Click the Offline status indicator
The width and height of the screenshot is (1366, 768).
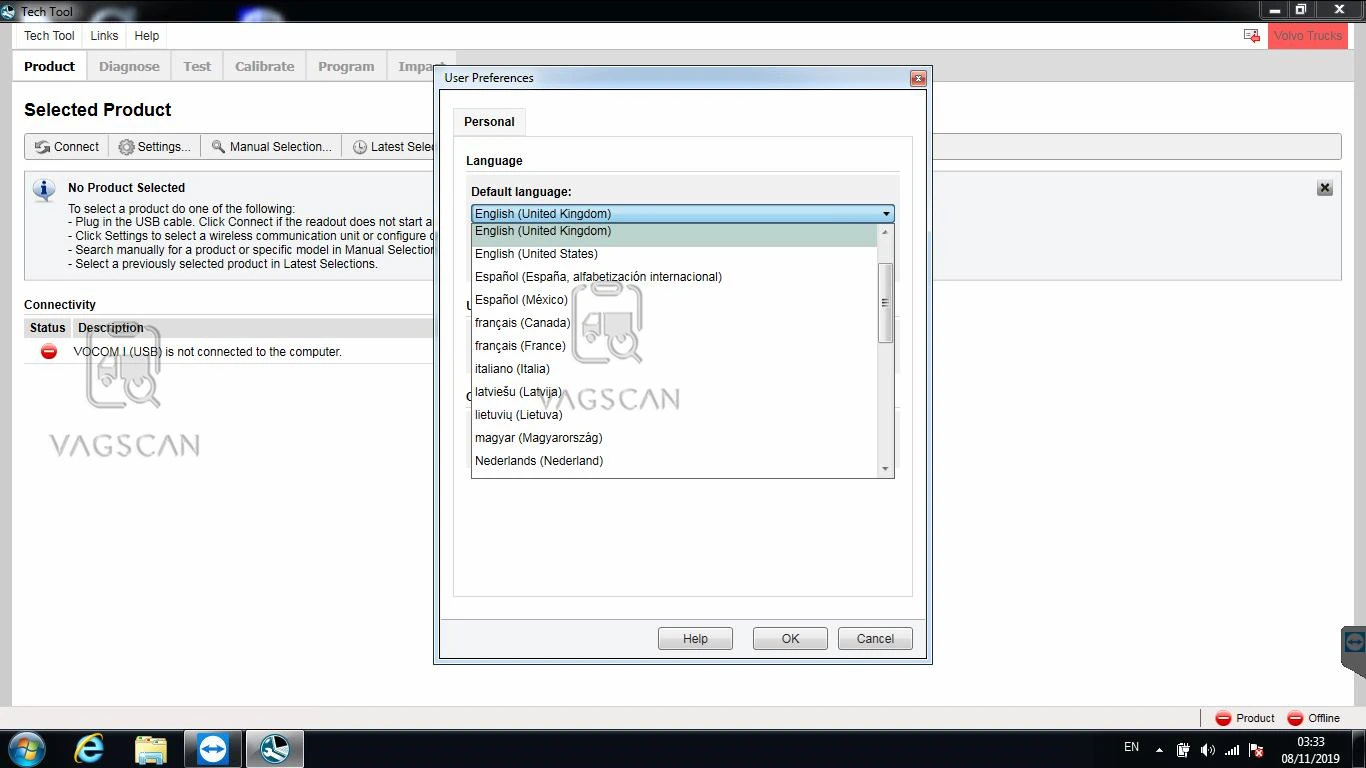click(1313, 718)
